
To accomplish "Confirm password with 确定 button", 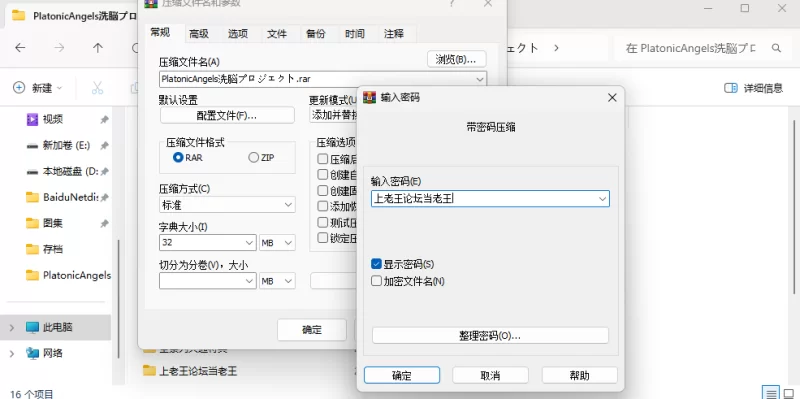I will [x=402, y=376].
